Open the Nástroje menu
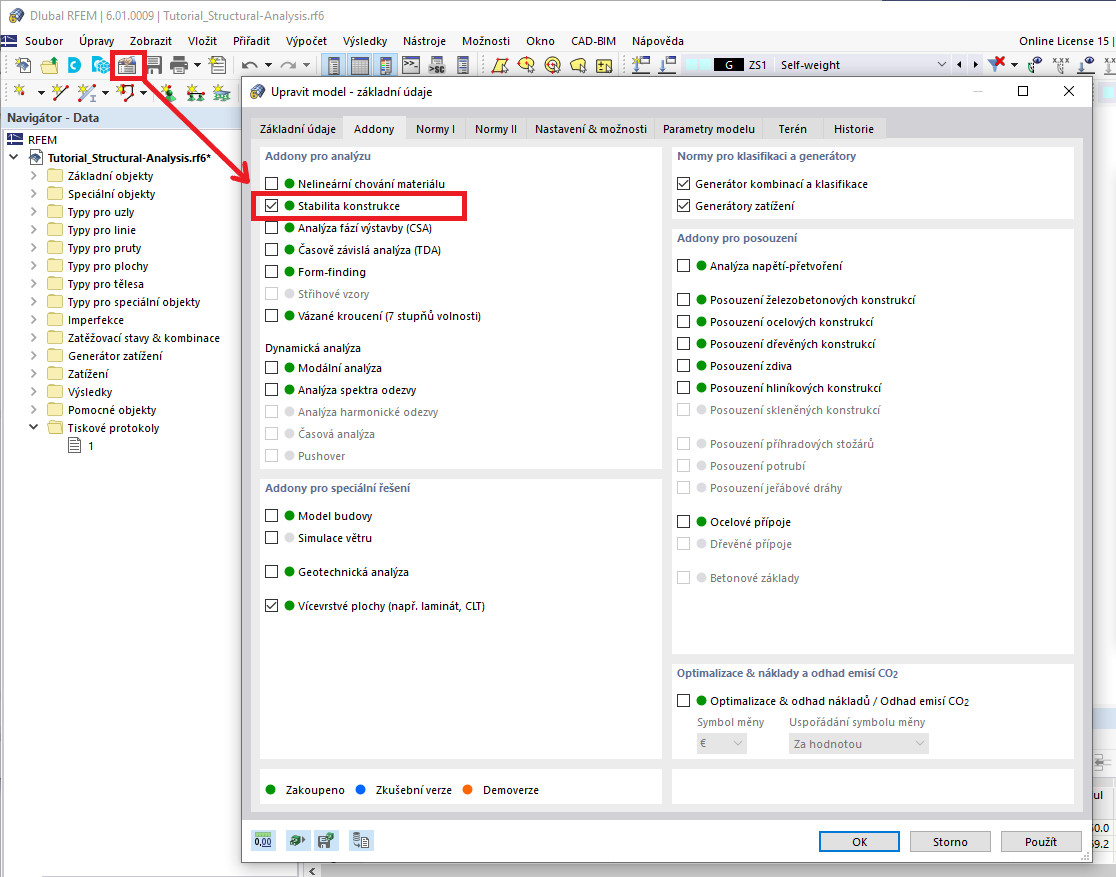 [424, 41]
